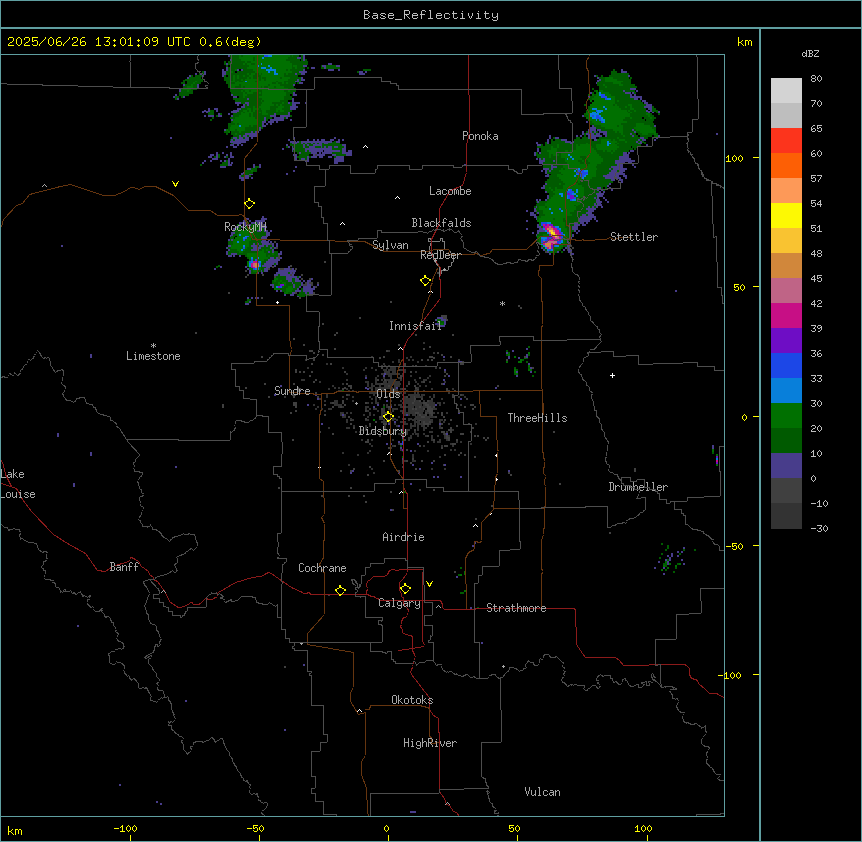Select the purple swatch above the 36 label
This screenshot has height=842, width=862.
tap(786, 341)
